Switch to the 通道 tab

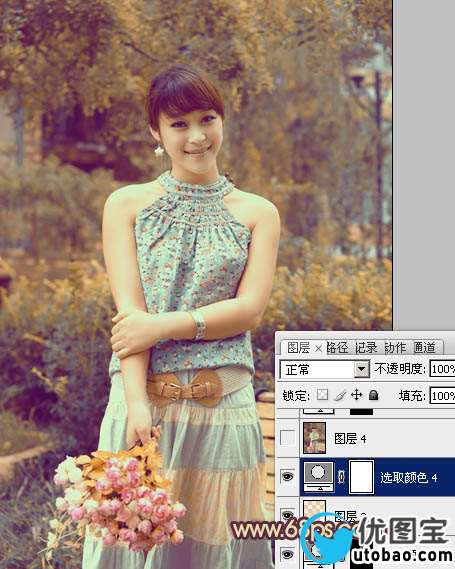(x=424, y=348)
